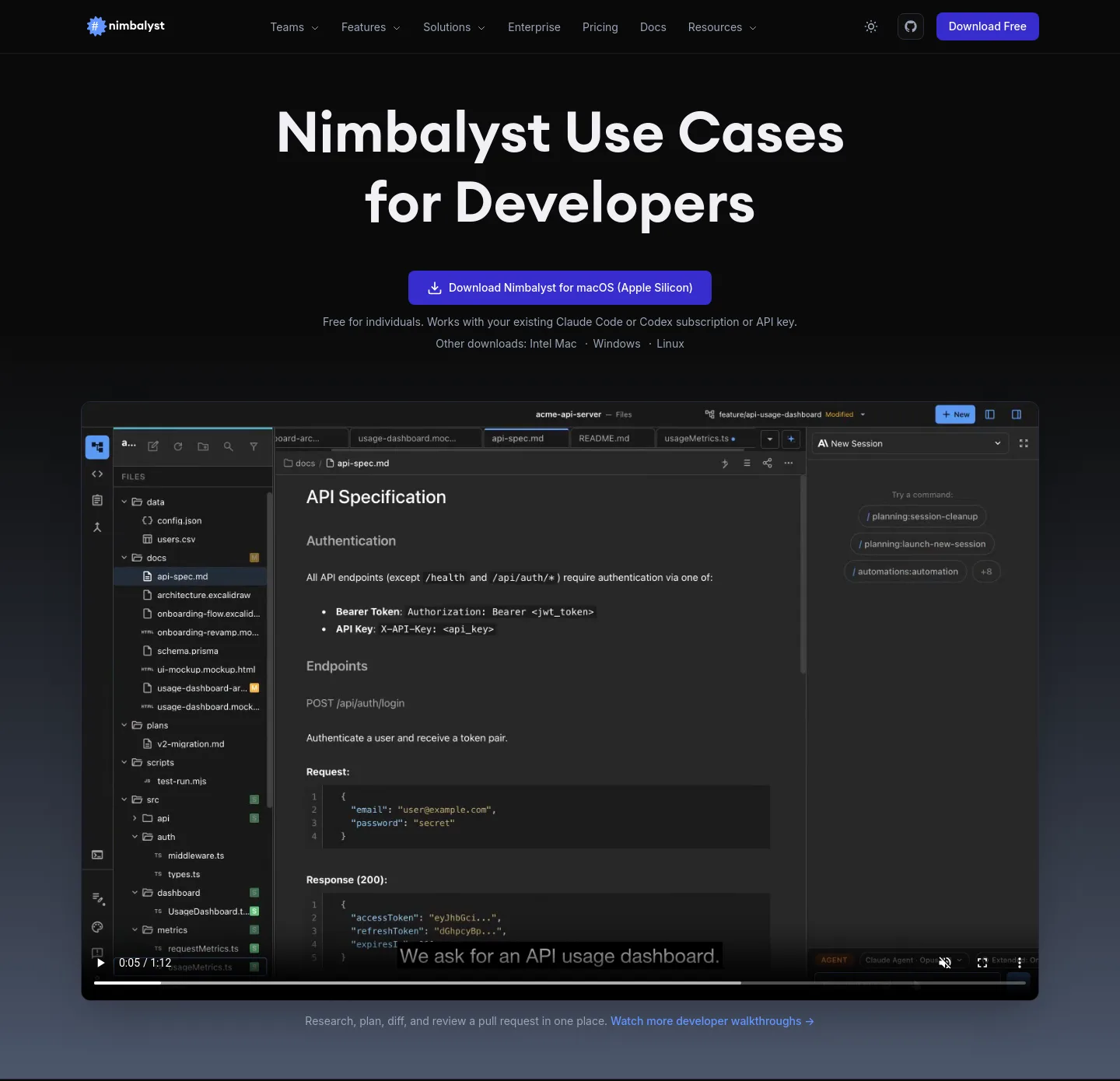Watch more developer walkthroughs
Image resolution: width=1120 pixels, height=1081 pixels.
pos(712,1021)
